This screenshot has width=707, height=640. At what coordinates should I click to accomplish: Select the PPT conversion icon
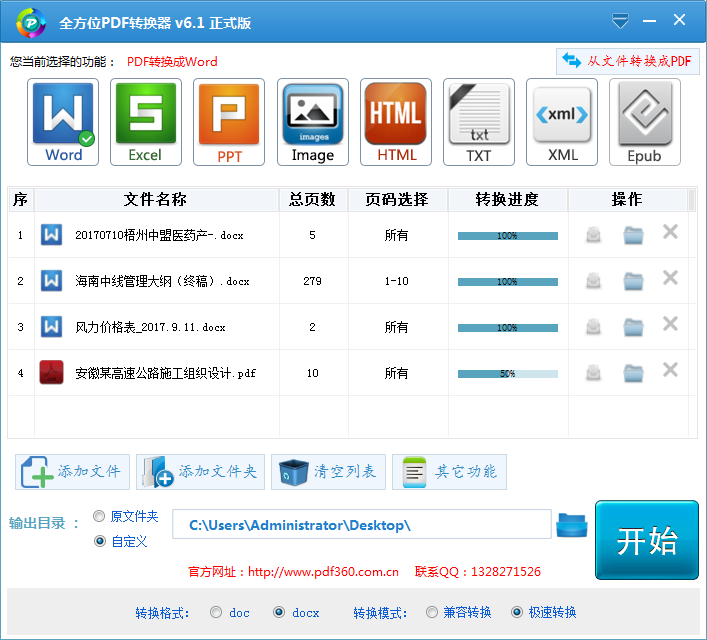coord(229,122)
